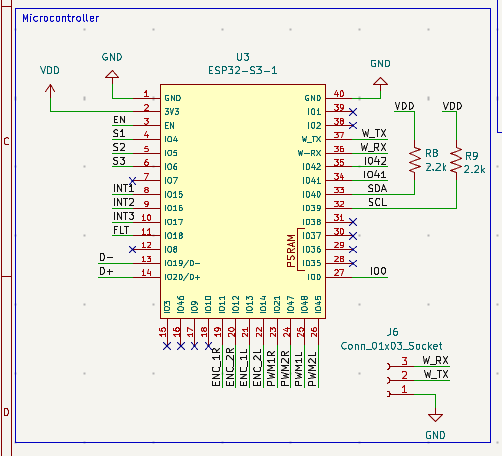
Task: Click the 3V3 pin name inside U3
Action: click(172, 112)
